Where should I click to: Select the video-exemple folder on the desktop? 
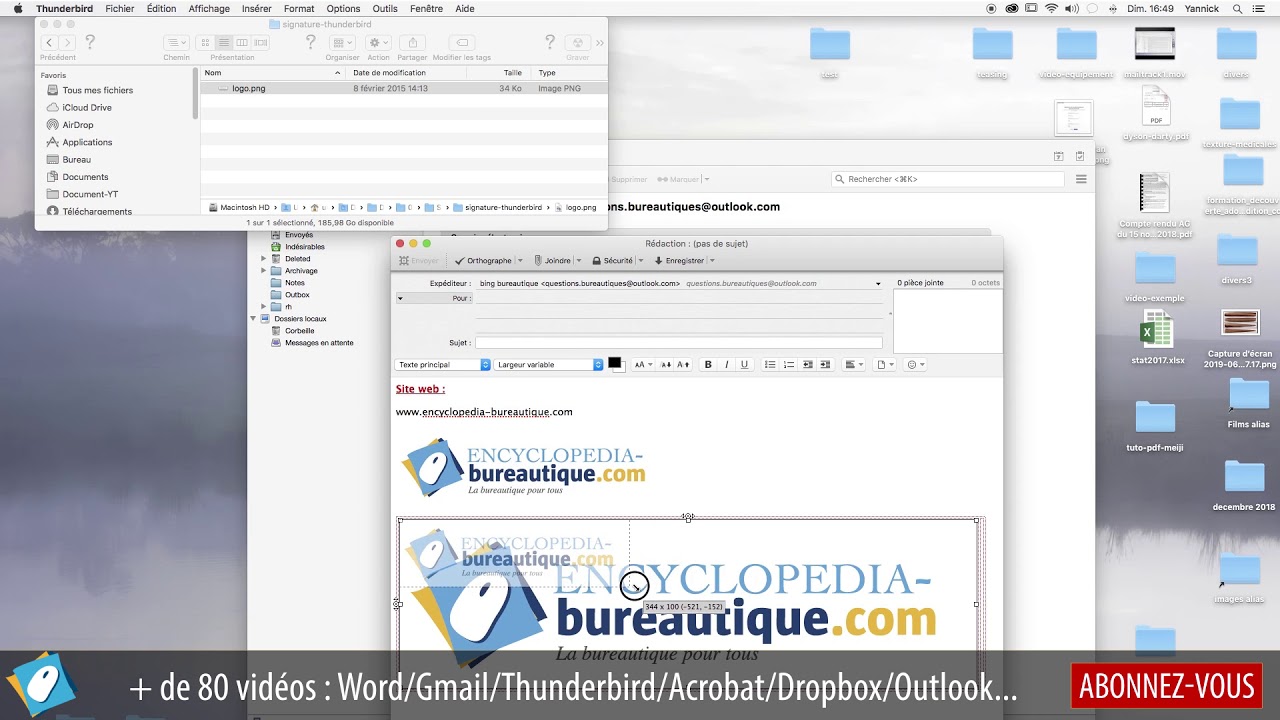[1154, 277]
